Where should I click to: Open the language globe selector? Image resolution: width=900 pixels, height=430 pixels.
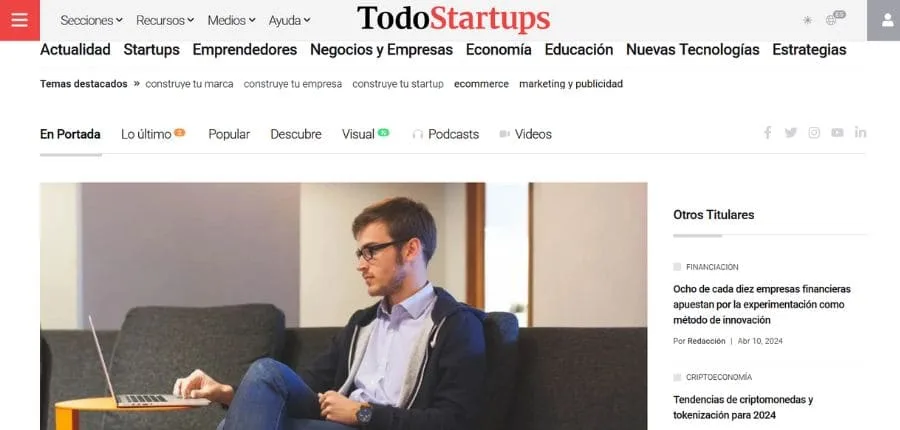pyautogui.click(x=835, y=18)
